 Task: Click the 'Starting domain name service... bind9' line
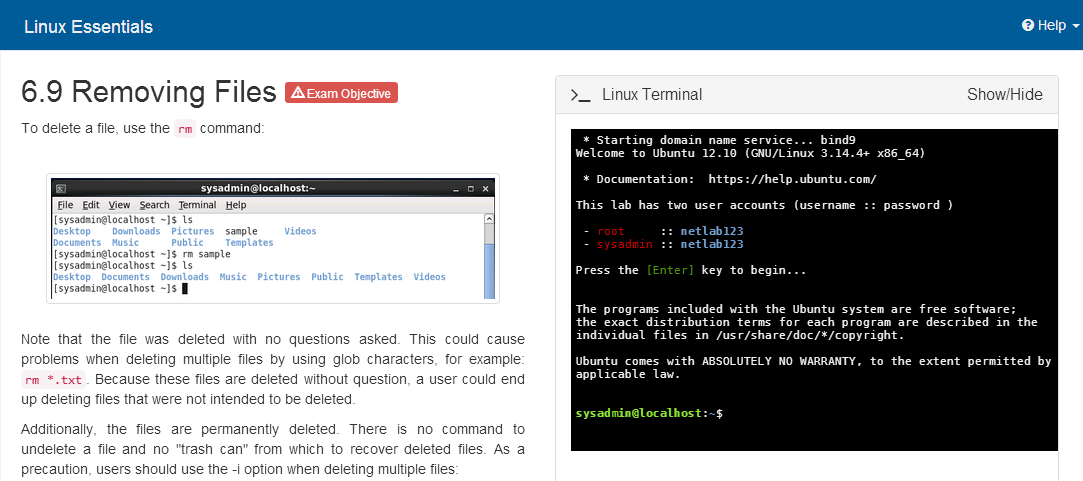coord(720,140)
